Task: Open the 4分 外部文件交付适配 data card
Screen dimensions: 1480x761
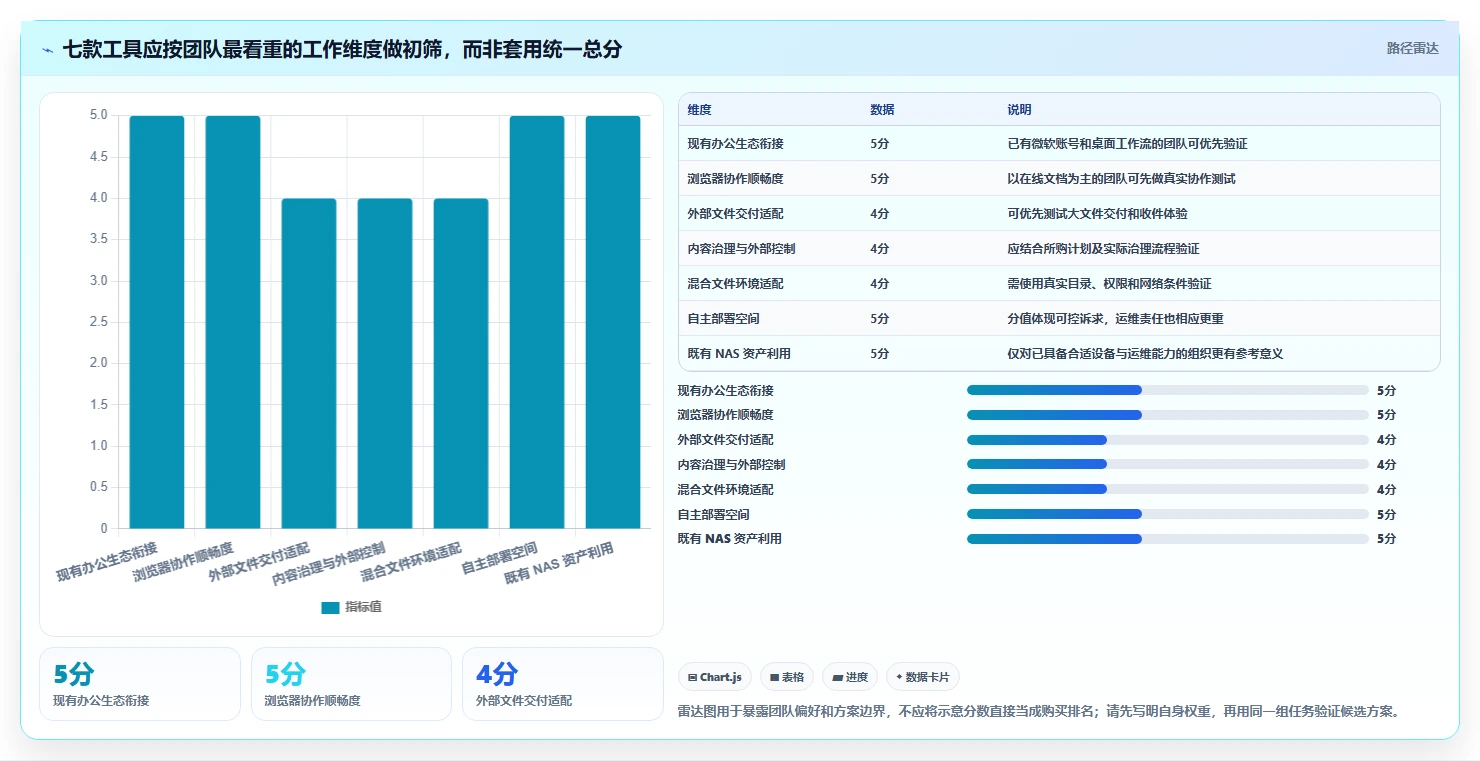Action: [562, 684]
